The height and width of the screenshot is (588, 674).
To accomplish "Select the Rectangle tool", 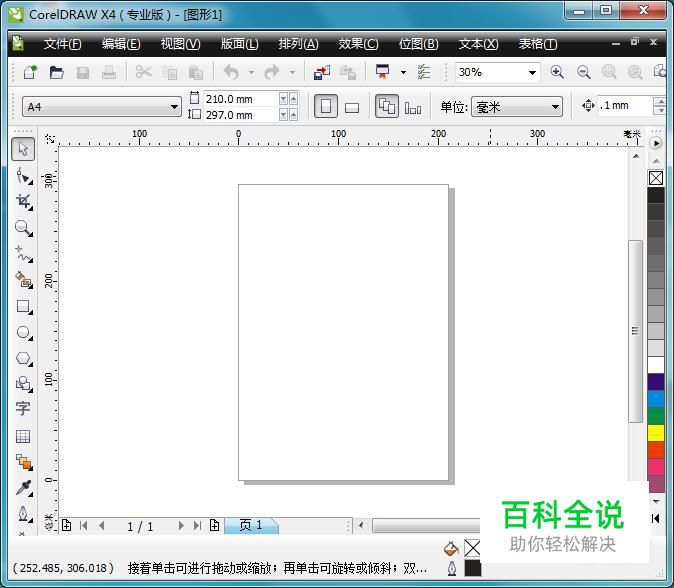I will (24, 307).
